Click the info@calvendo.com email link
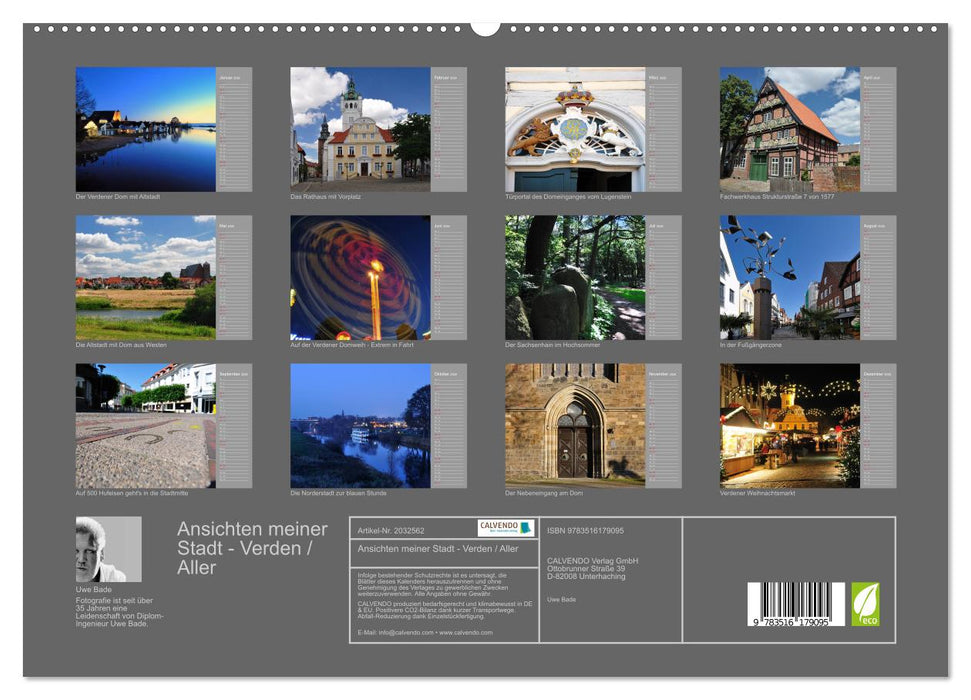This screenshot has height=700, width=971. pos(408,632)
